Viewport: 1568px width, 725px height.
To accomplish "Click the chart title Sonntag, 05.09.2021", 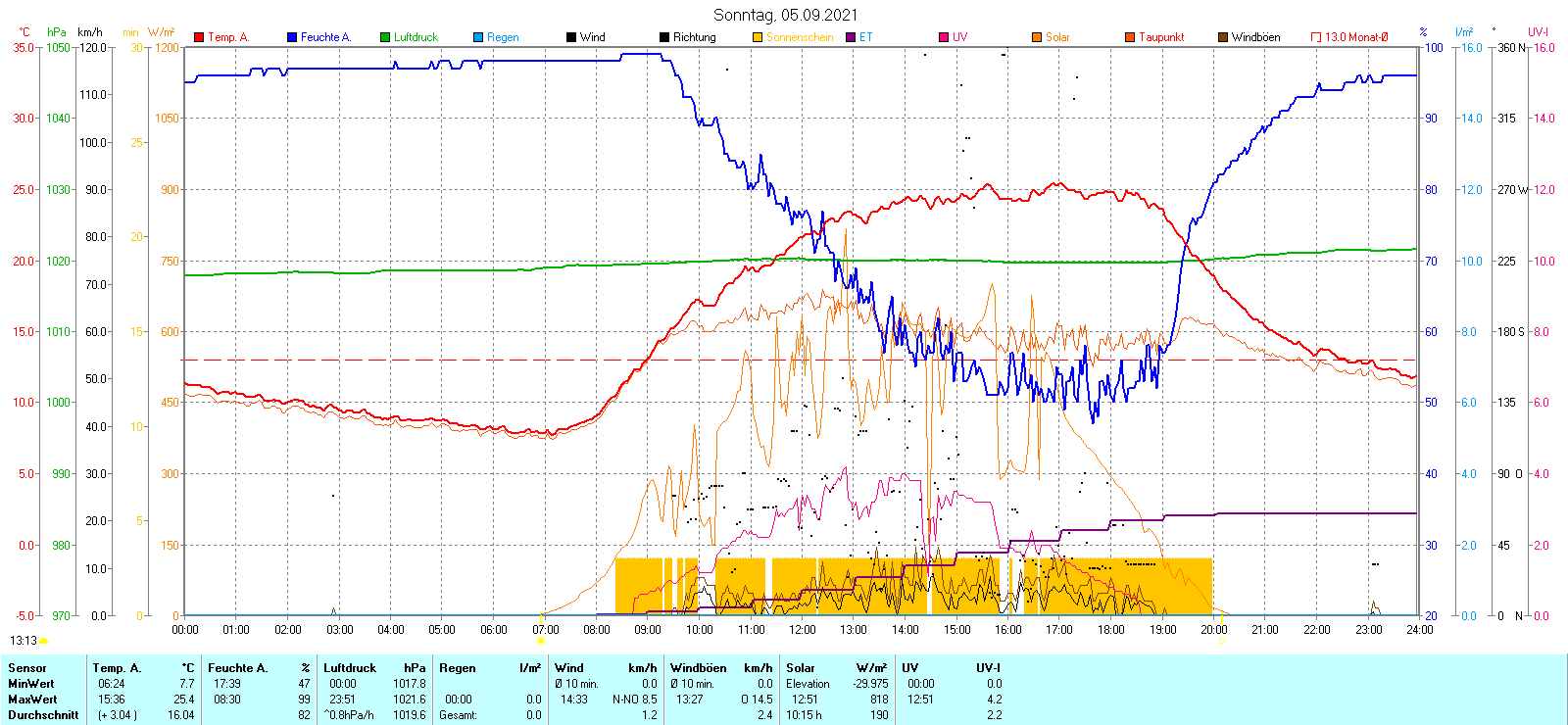I will pyautogui.click(x=785, y=15).
